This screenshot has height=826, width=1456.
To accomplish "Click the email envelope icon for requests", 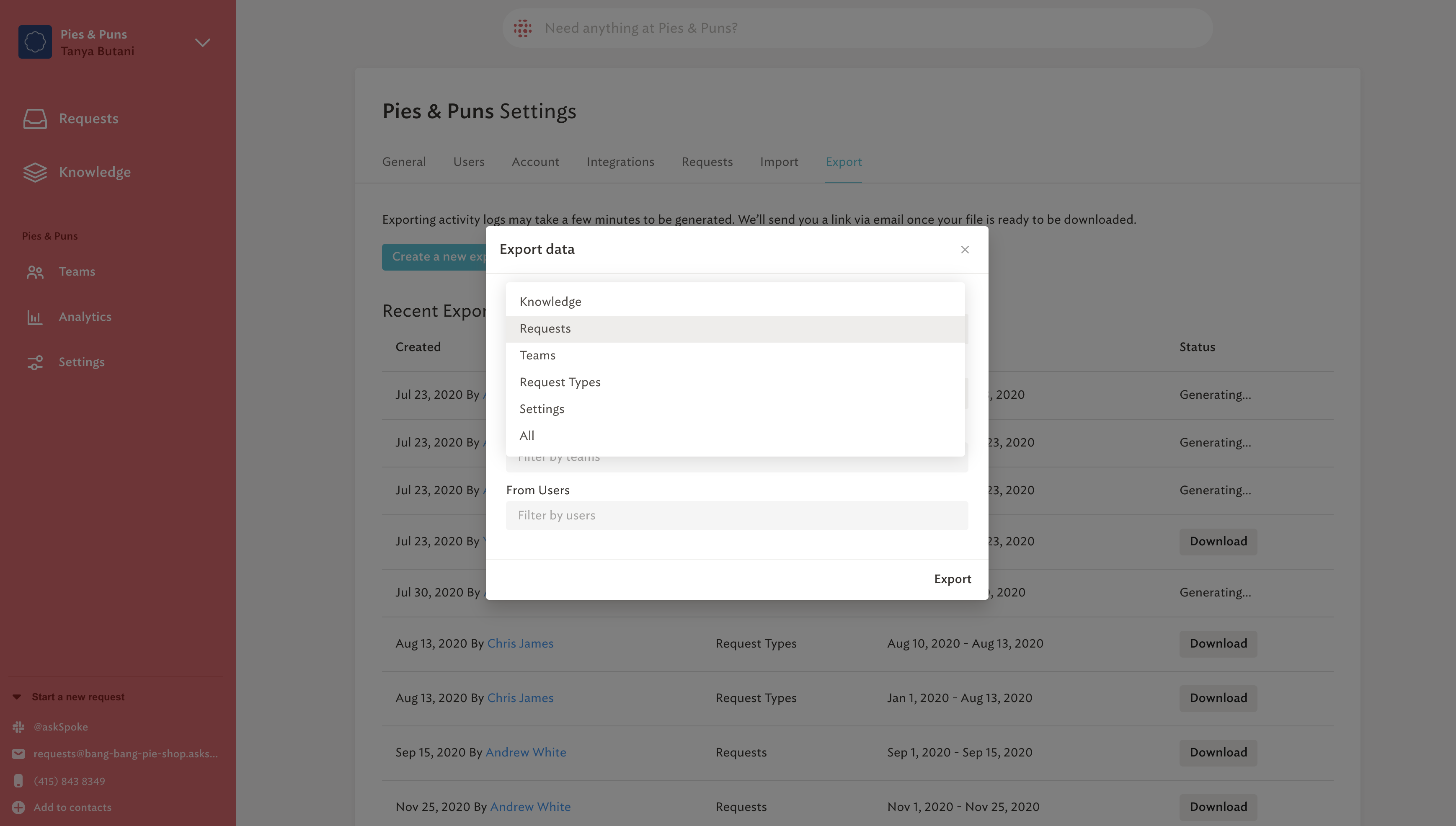I will (18, 754).
